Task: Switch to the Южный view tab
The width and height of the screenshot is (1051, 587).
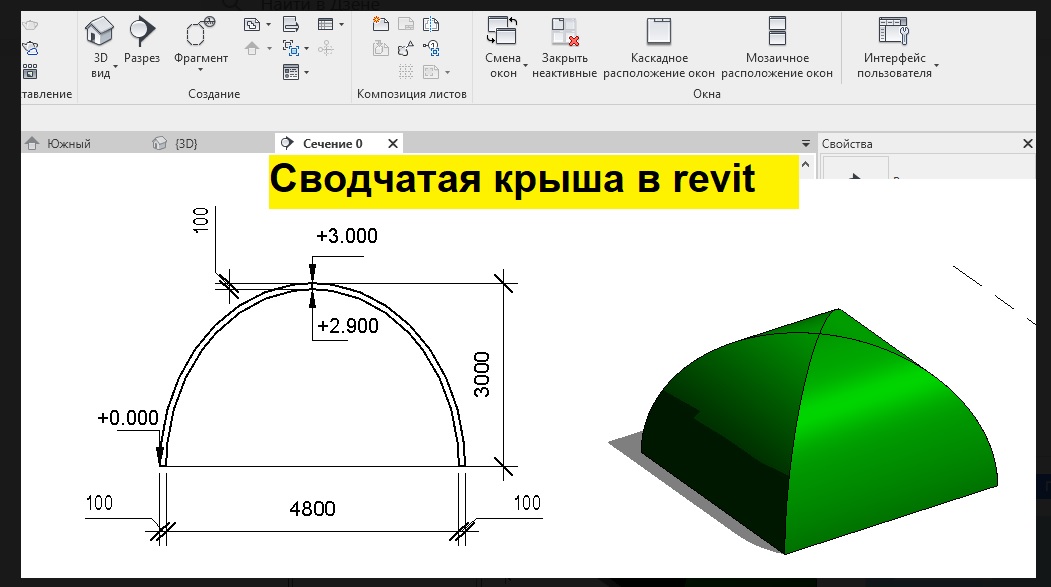Action: (68, 144)
